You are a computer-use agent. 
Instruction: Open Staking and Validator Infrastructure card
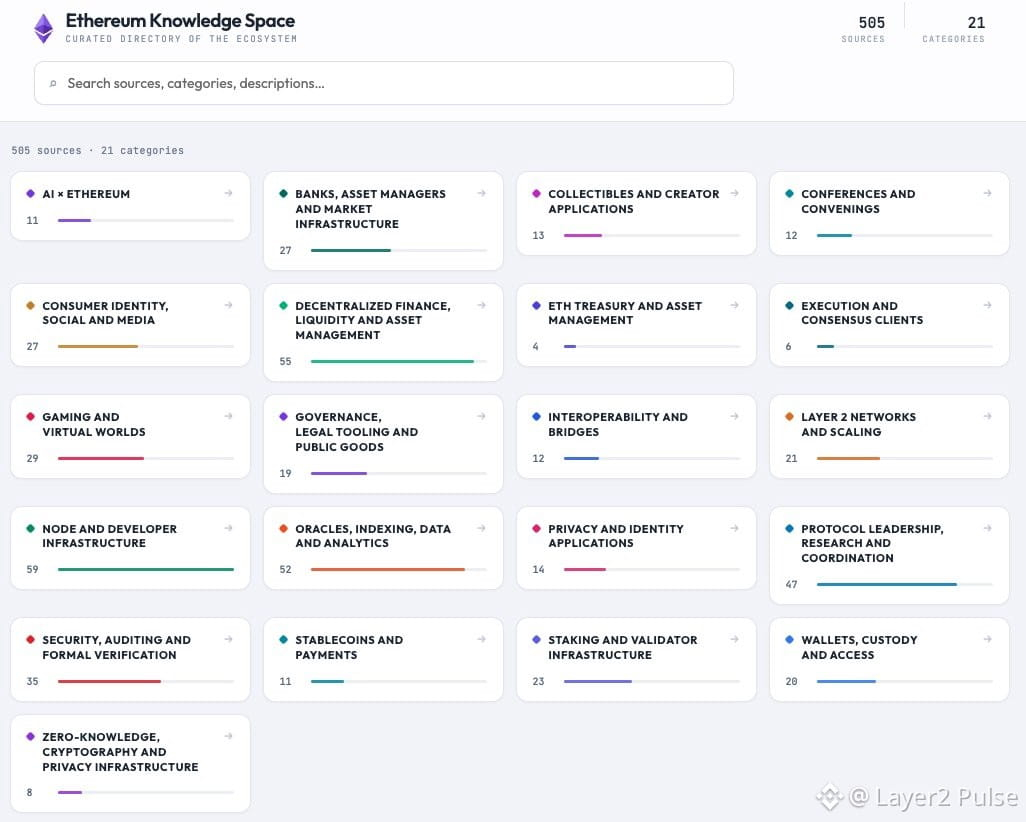tap(636, 660)
